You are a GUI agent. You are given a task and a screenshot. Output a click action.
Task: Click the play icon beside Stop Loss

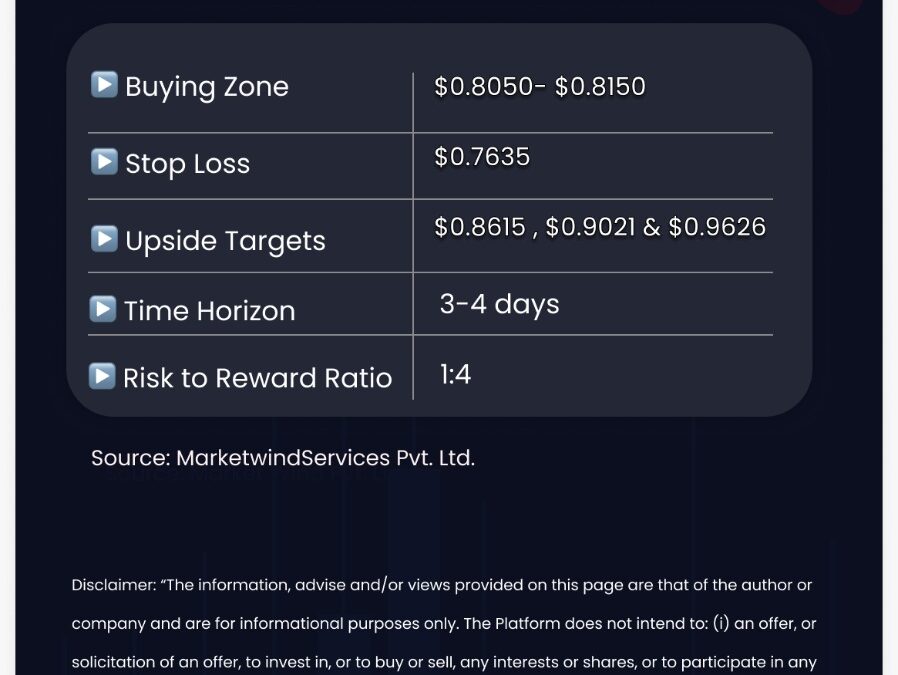(104, 161)
